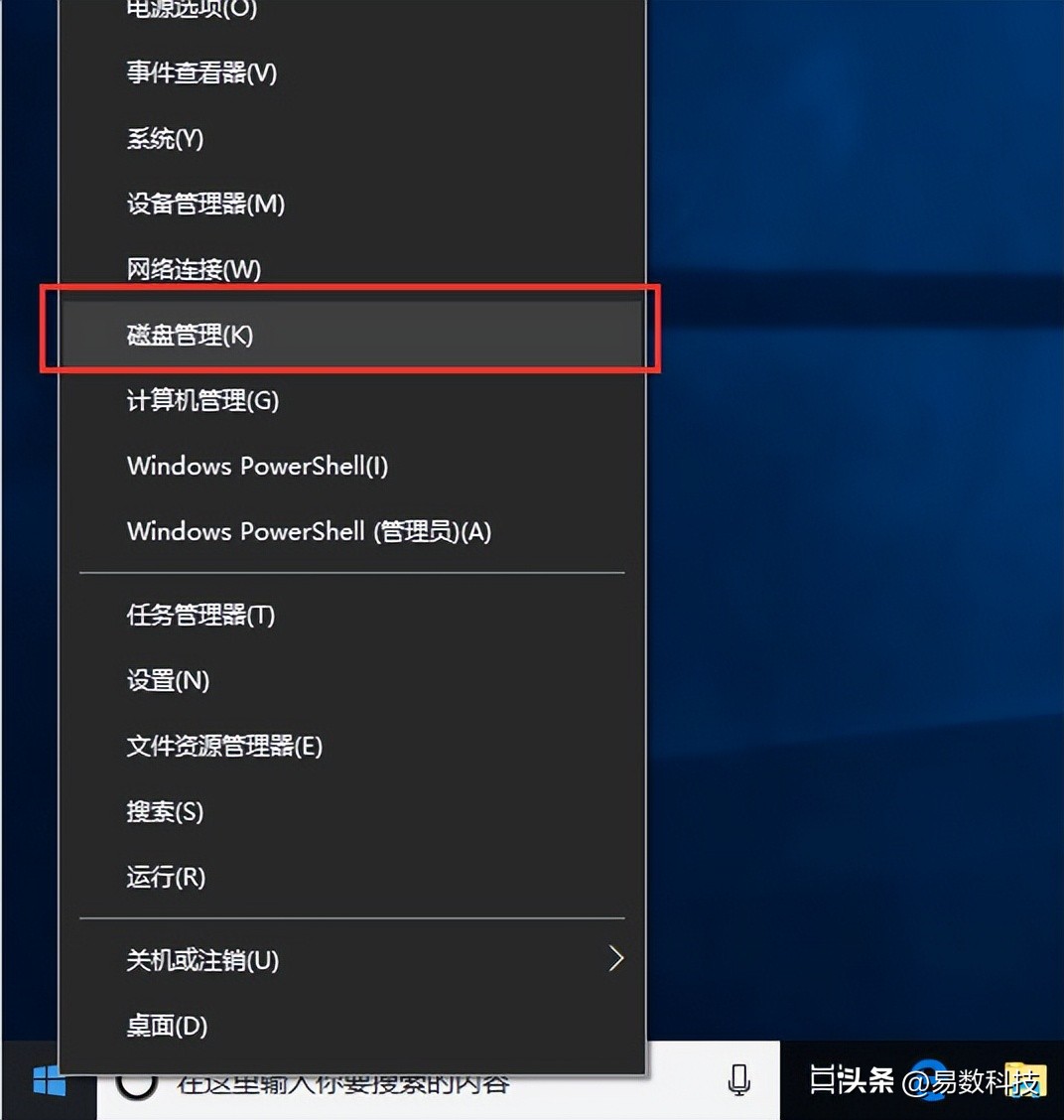
Task: Launch Windows PowerShell(I)
Action: pyautogui.click(x=257, y=467)
